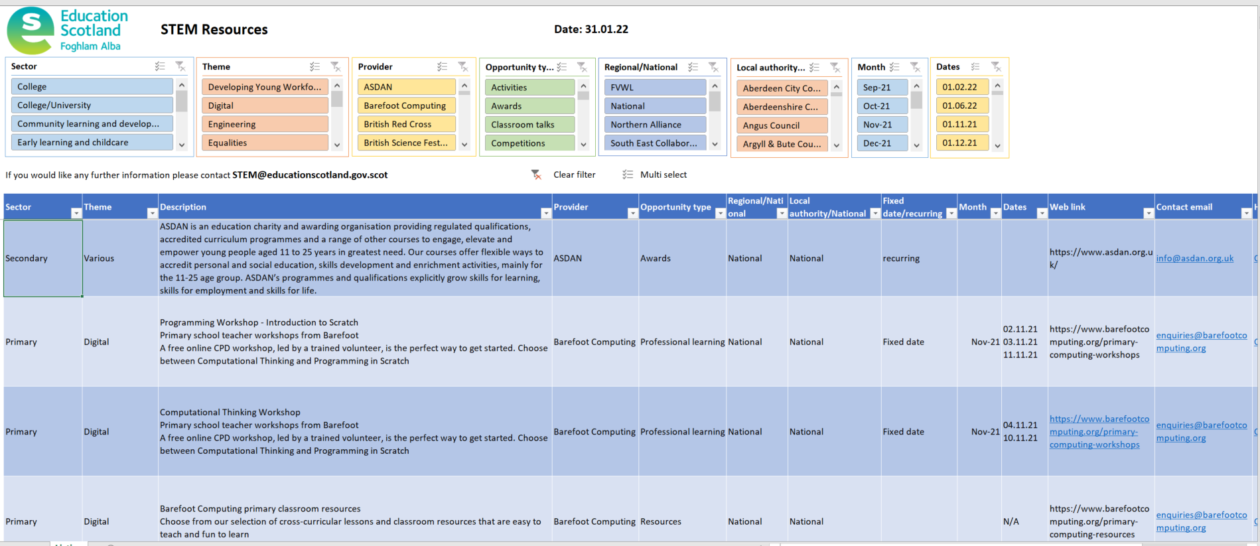This screenshot has height=546, width=1260.
Task: Open the Opportunity type column filter dropdown
Action: tap(719, 213)
